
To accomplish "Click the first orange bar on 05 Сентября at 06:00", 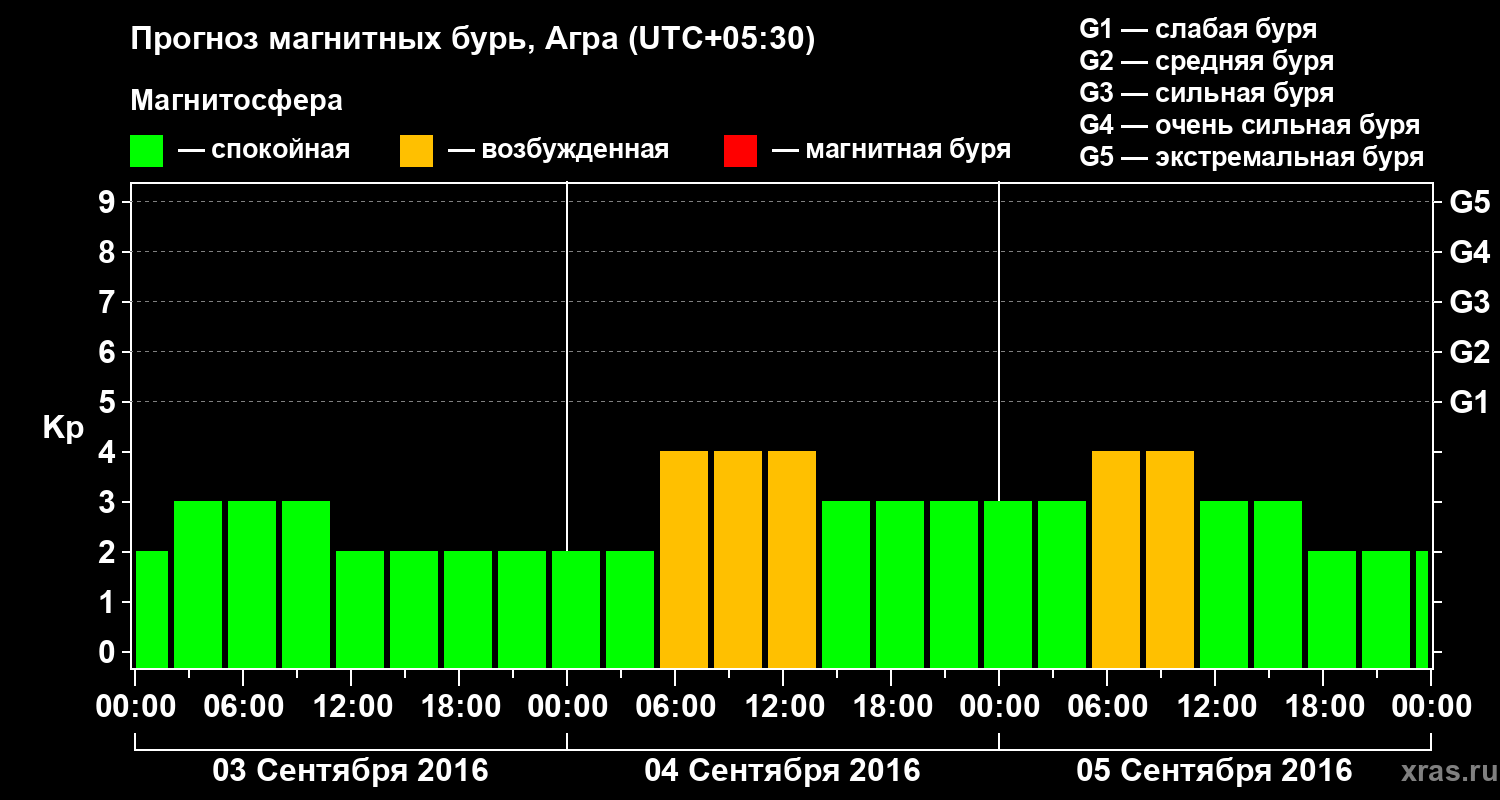I will pyautogui.click(x=1116, y=560).
